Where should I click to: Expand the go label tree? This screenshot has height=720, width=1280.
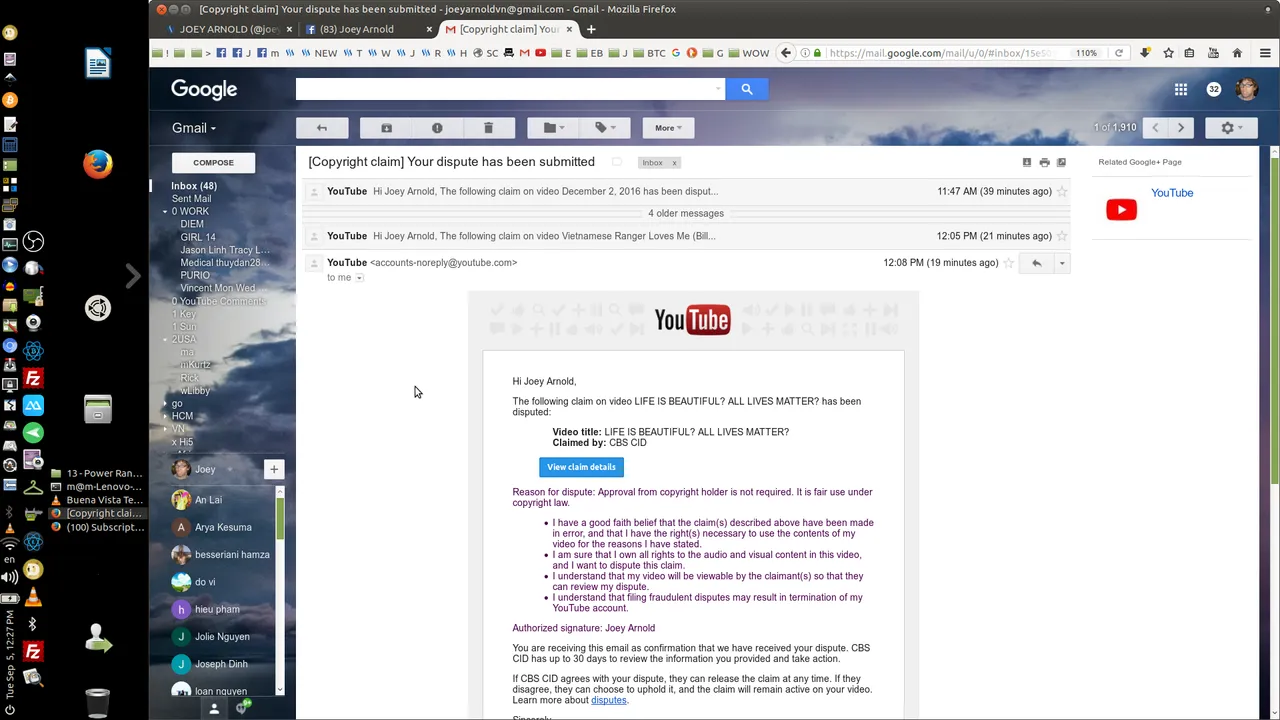166,404
